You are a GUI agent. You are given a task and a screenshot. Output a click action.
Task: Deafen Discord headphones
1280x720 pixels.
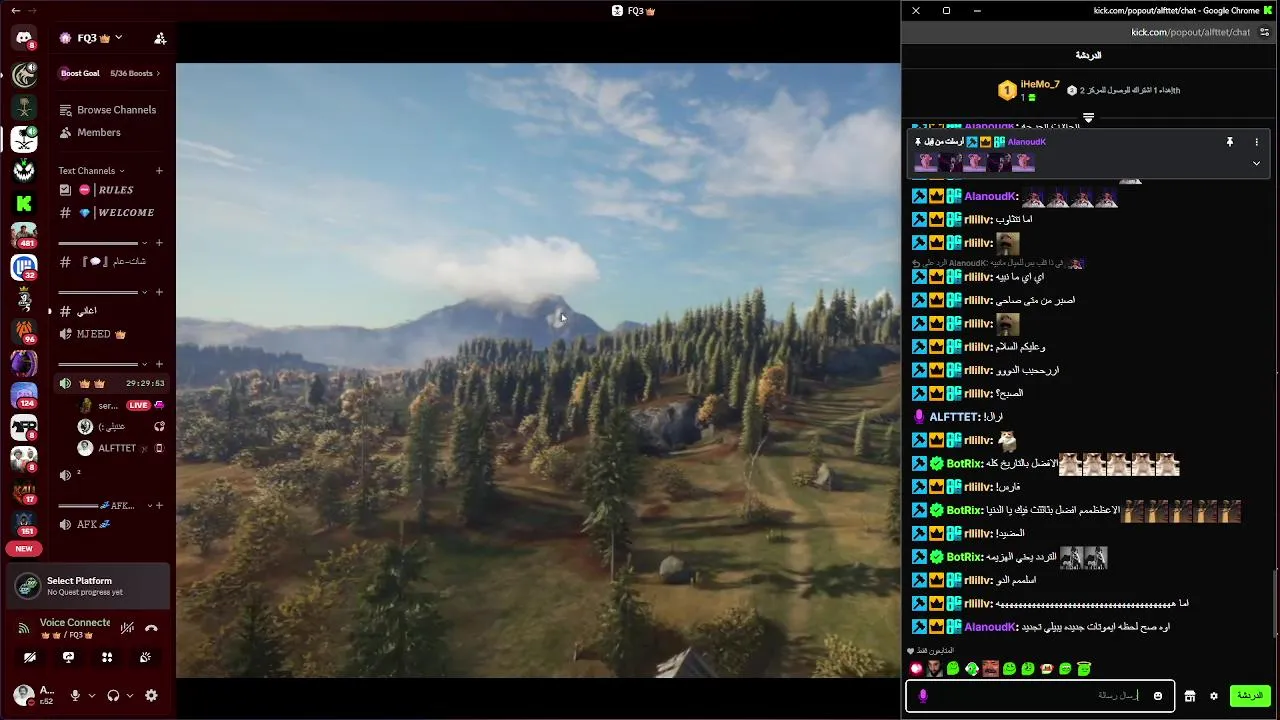click(113, 696)
